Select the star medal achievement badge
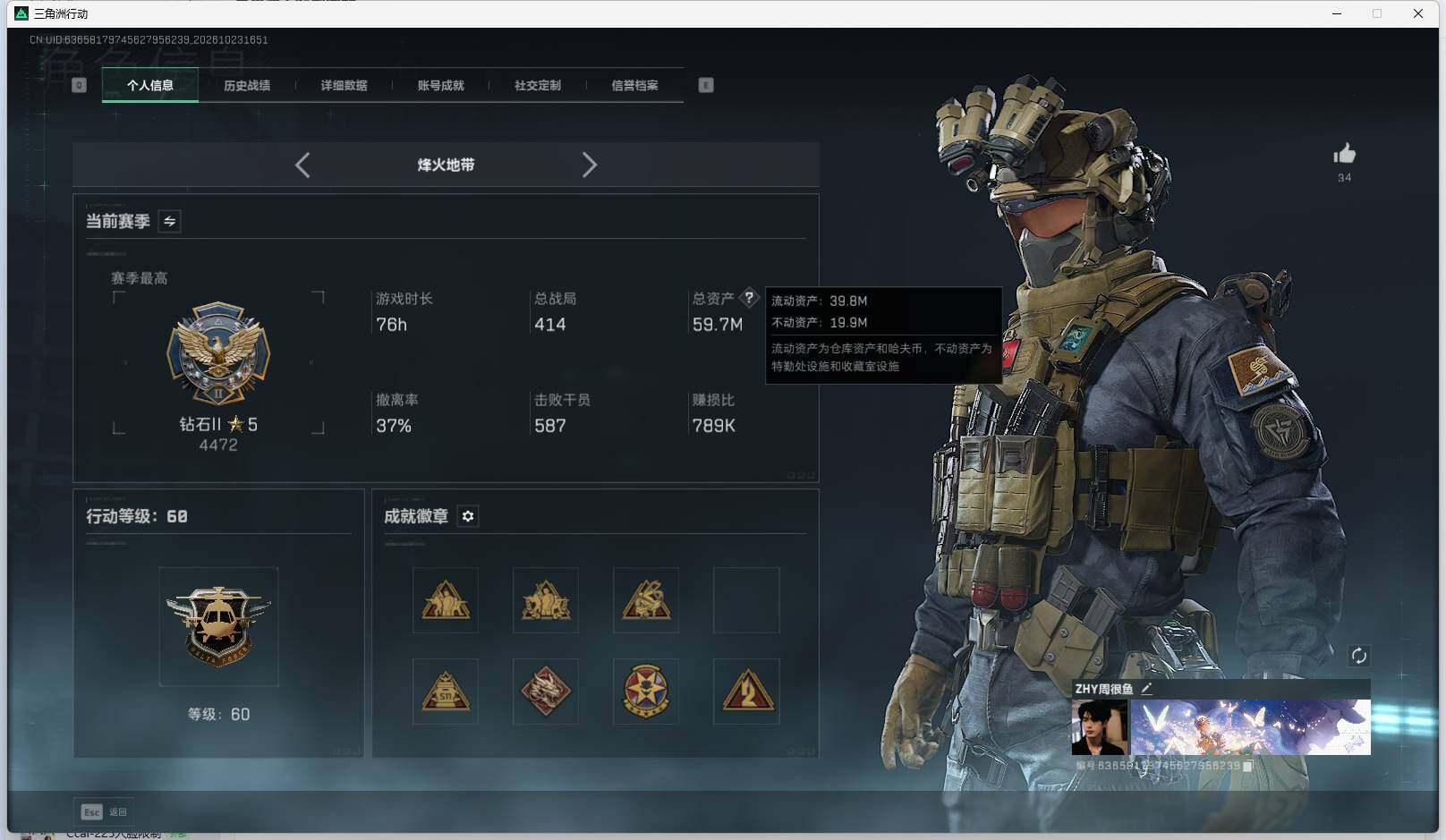The image size is (1446, 840). coord(646,692)
